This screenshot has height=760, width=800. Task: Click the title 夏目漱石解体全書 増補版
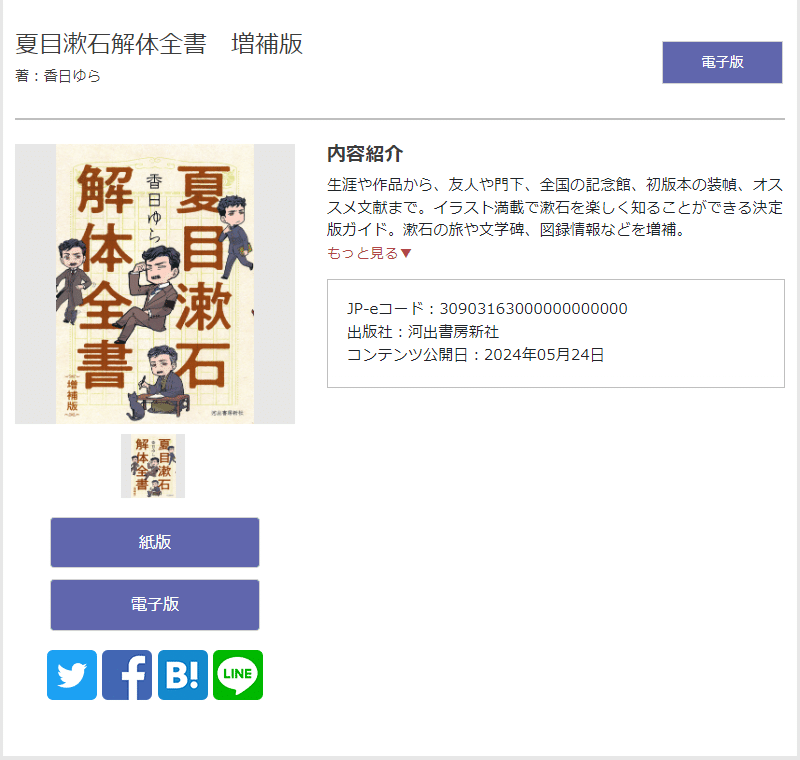click(159, 43)
